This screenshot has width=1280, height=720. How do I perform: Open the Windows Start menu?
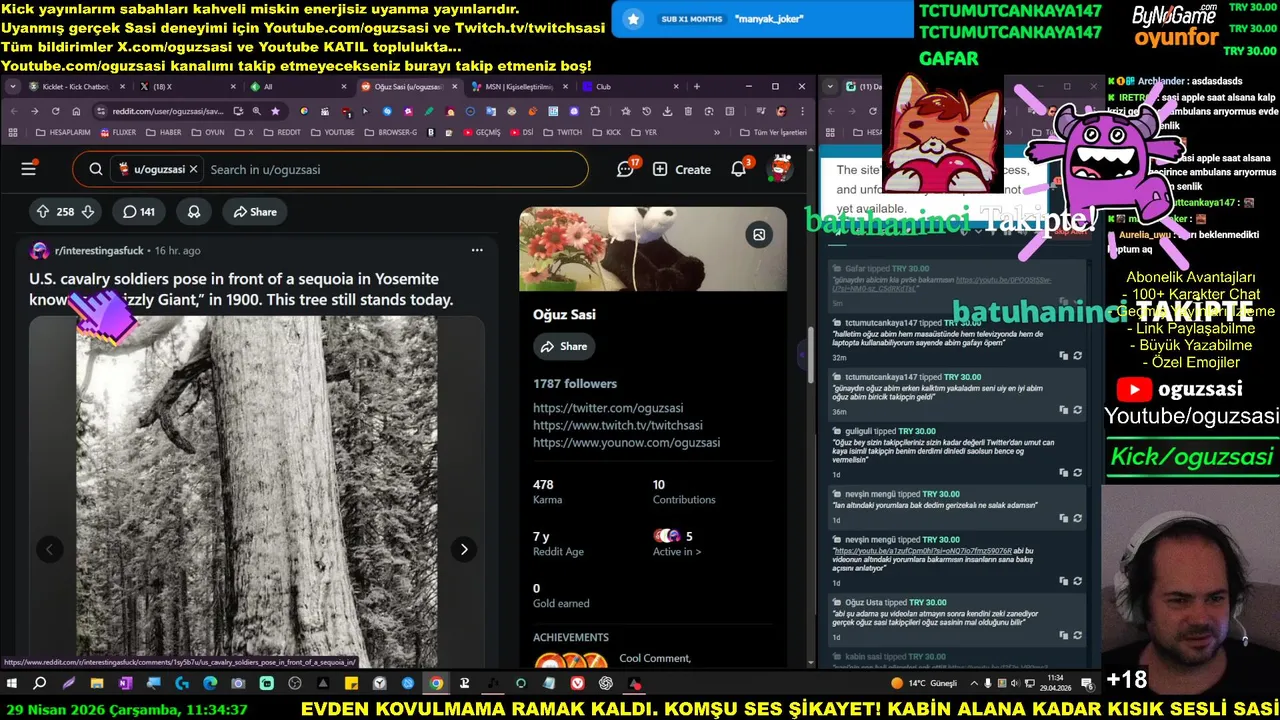[x=12, y=684]
